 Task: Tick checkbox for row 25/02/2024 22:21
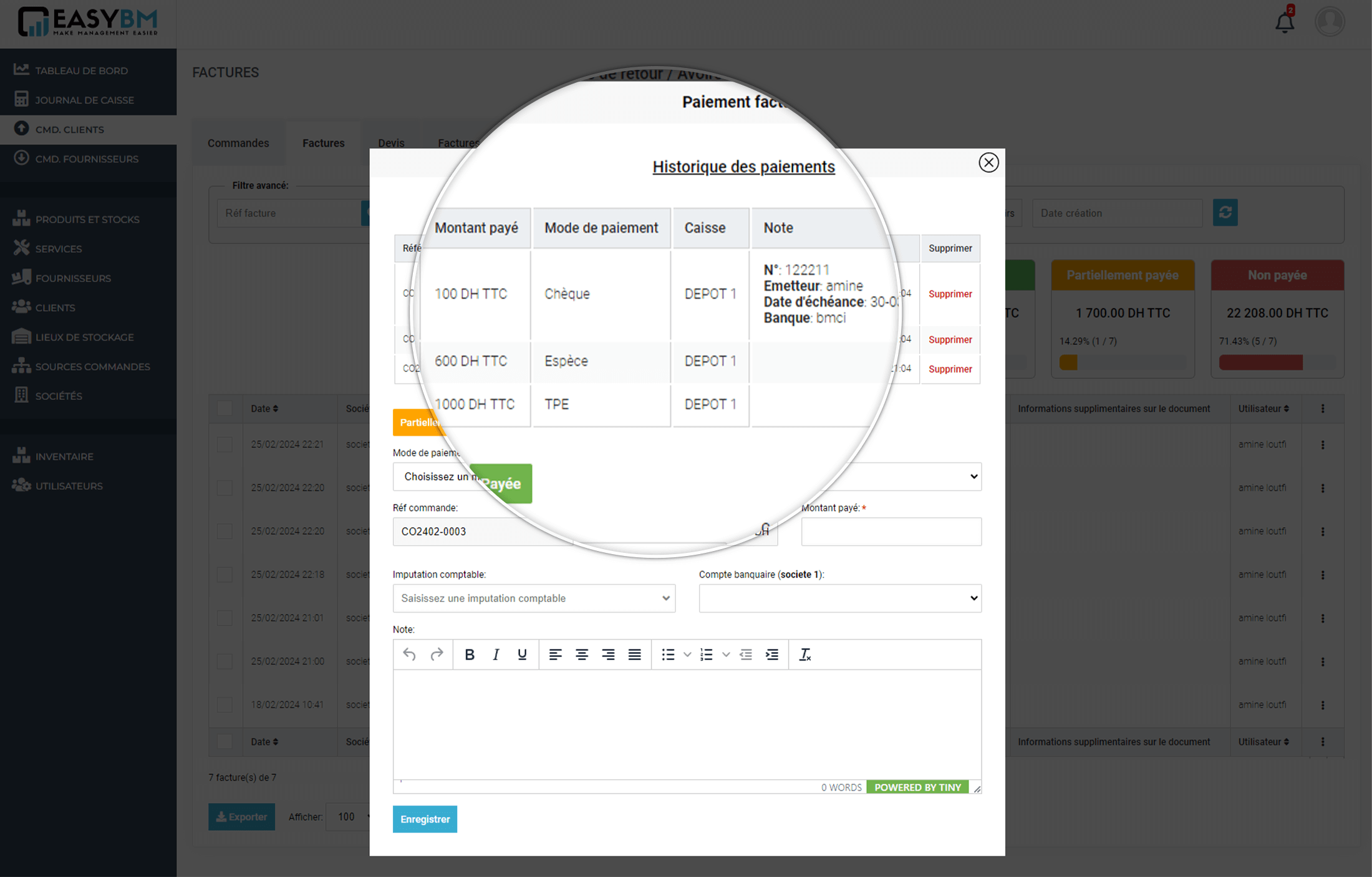[x=225, y=444]
